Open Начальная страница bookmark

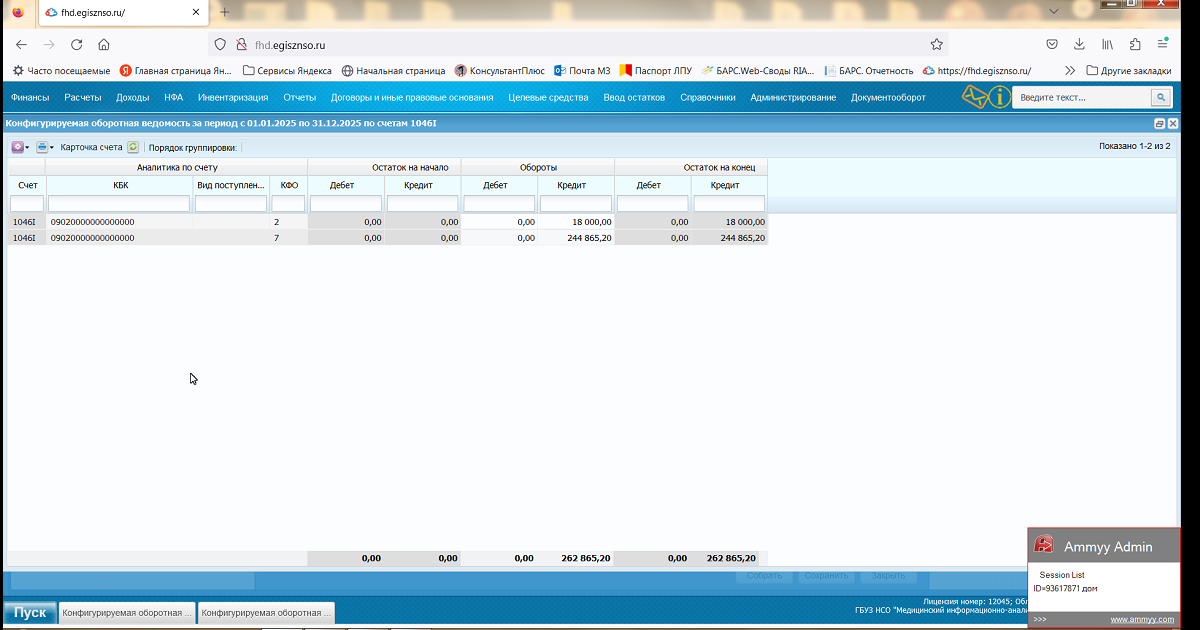pos(393,71)
